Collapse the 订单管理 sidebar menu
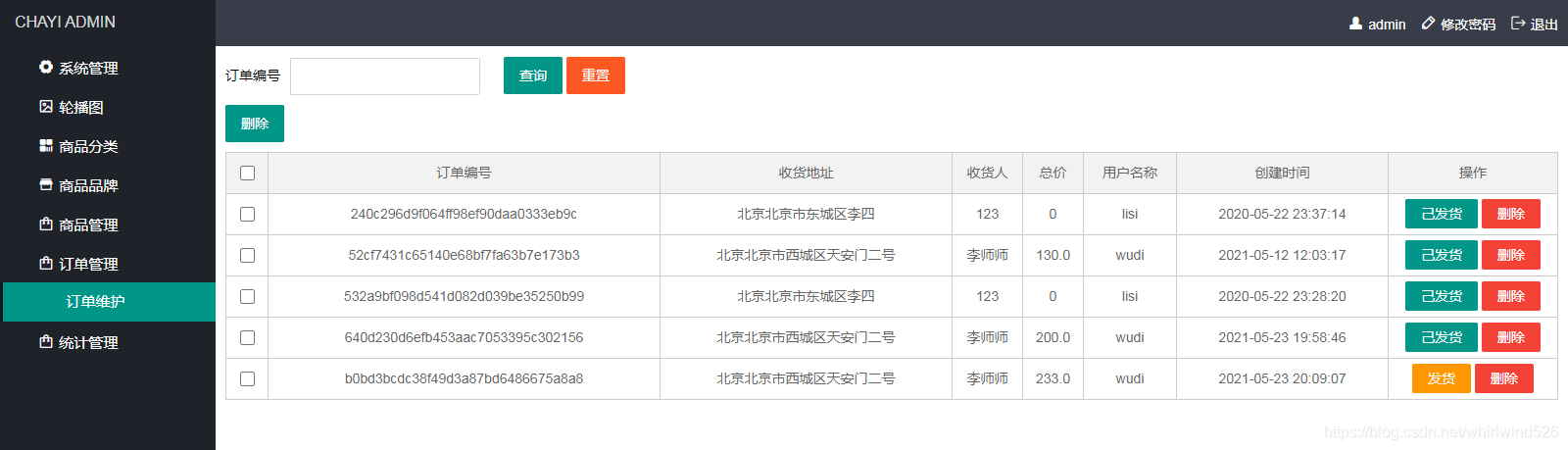Viewport: 1568px width, 450px height. coord(108,263)
